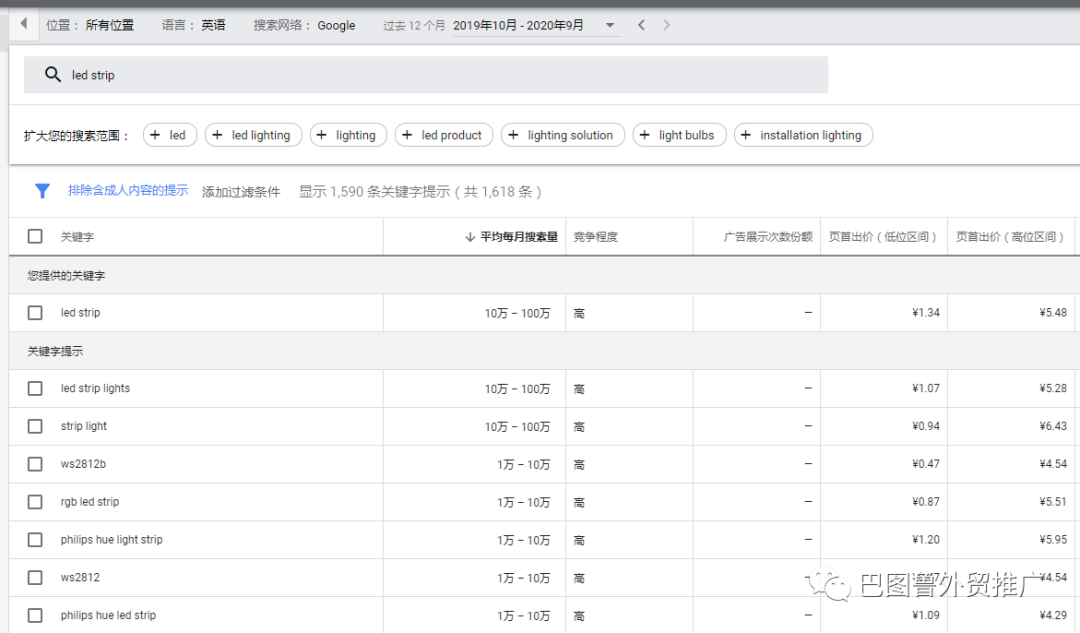The width and height of the screenshot is (1080, 633).
Task: Check the checkbox next to 'ws2812b'
Action: coord(35,463)
